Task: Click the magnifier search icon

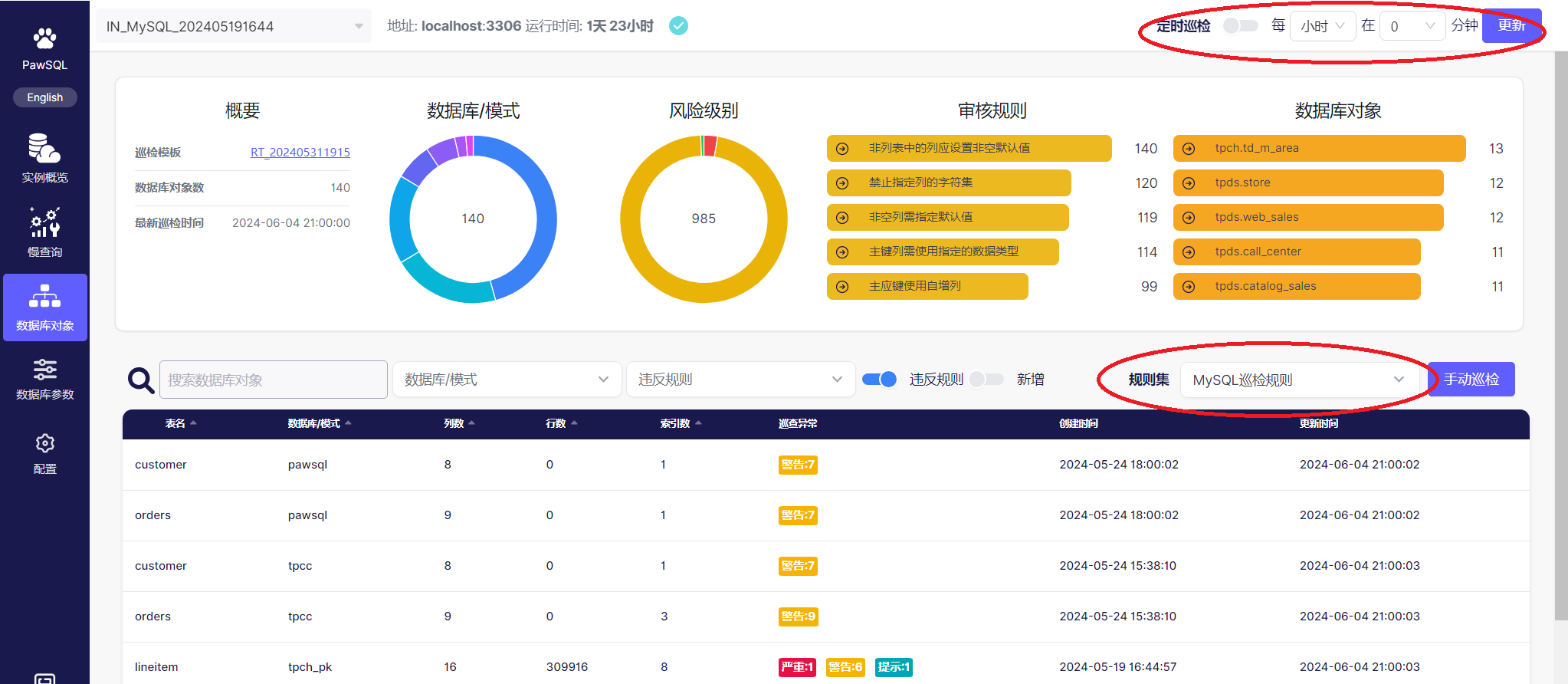Action: [x=141, y=380]
